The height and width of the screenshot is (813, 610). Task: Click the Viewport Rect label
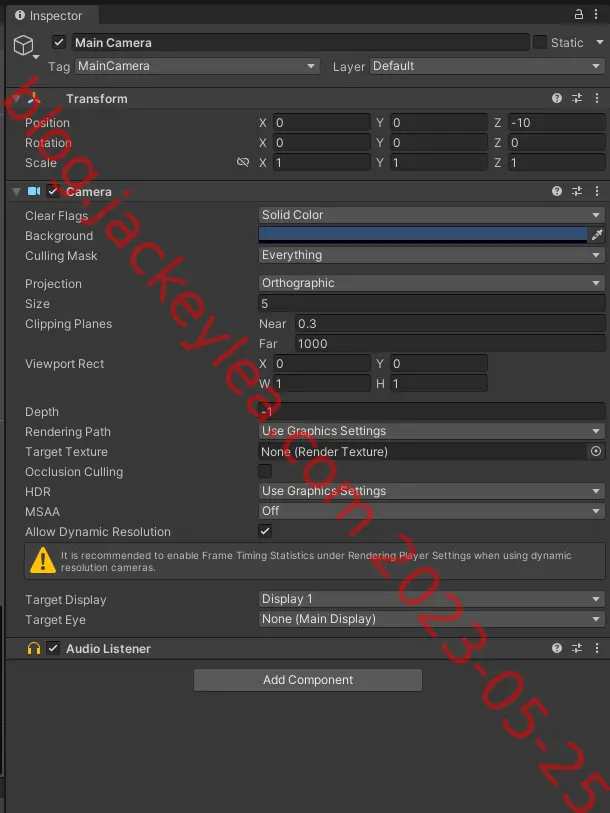(x=64, y=364)
